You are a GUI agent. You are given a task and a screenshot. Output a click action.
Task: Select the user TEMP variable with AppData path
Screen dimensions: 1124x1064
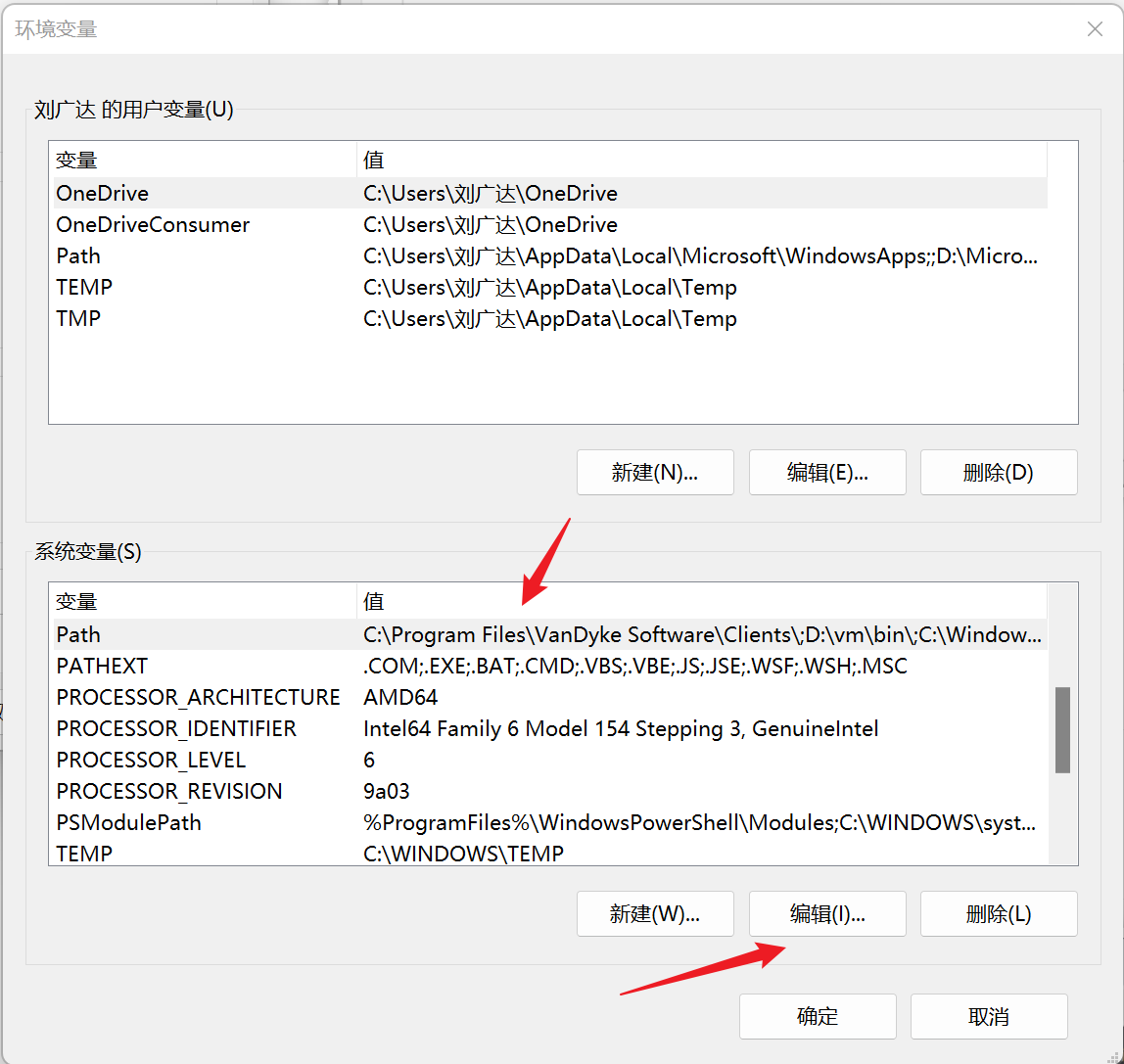coord(550,288)
